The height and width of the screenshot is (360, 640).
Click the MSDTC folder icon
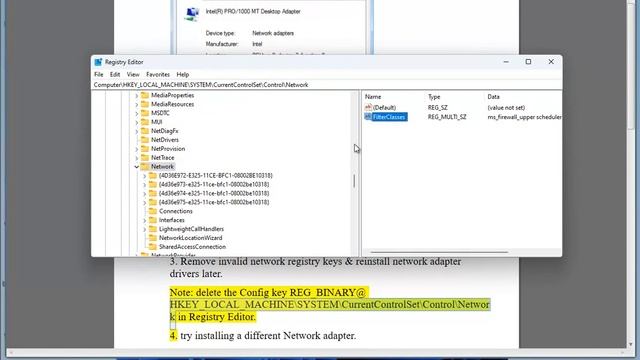pyautogui.click(x=145, y=113)
